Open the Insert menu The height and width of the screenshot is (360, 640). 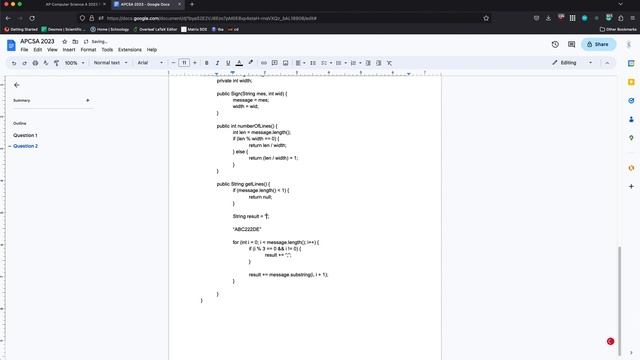pos(69,50)
